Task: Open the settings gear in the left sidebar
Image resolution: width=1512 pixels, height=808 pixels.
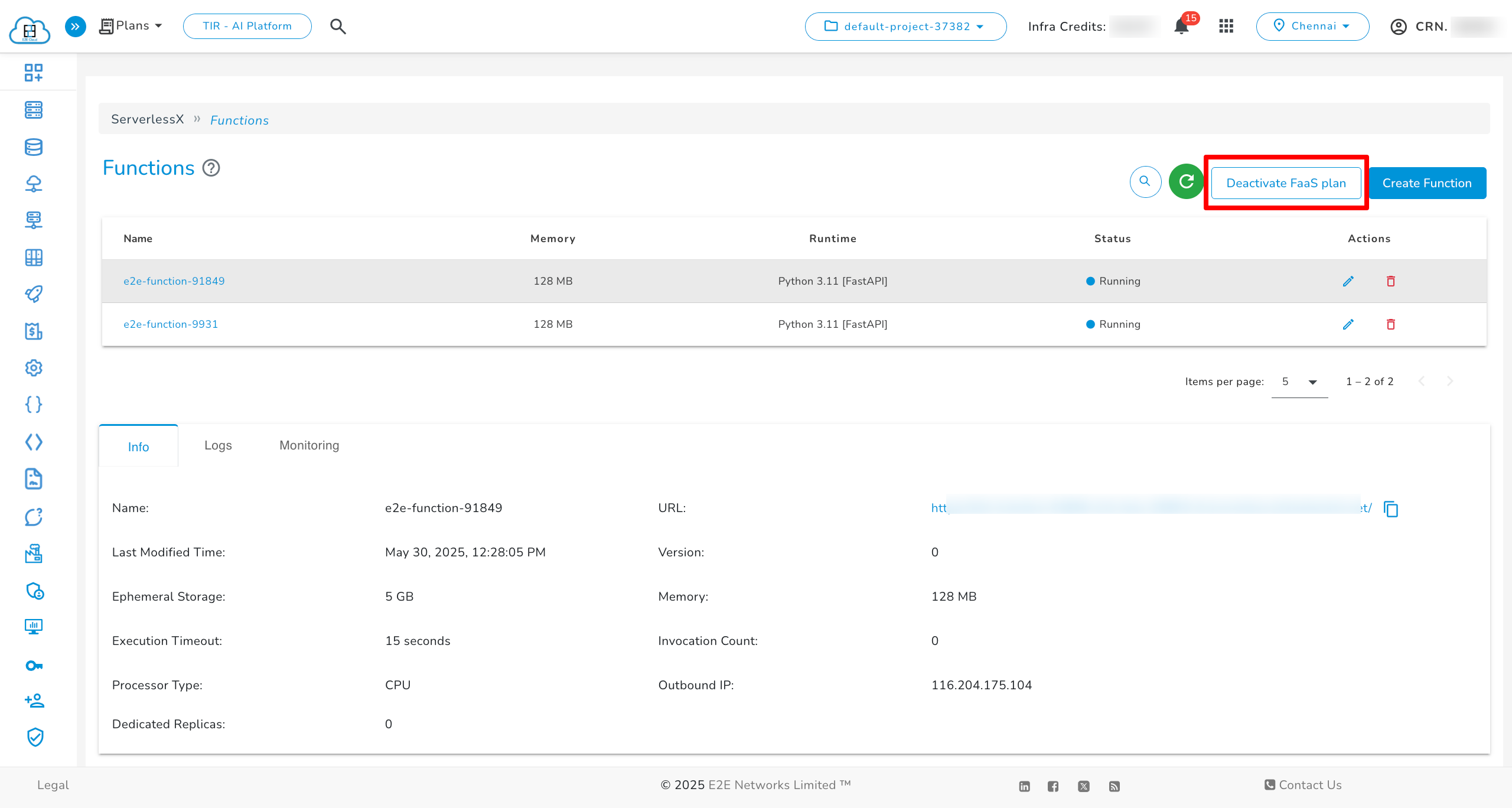Action: point(34,368)
